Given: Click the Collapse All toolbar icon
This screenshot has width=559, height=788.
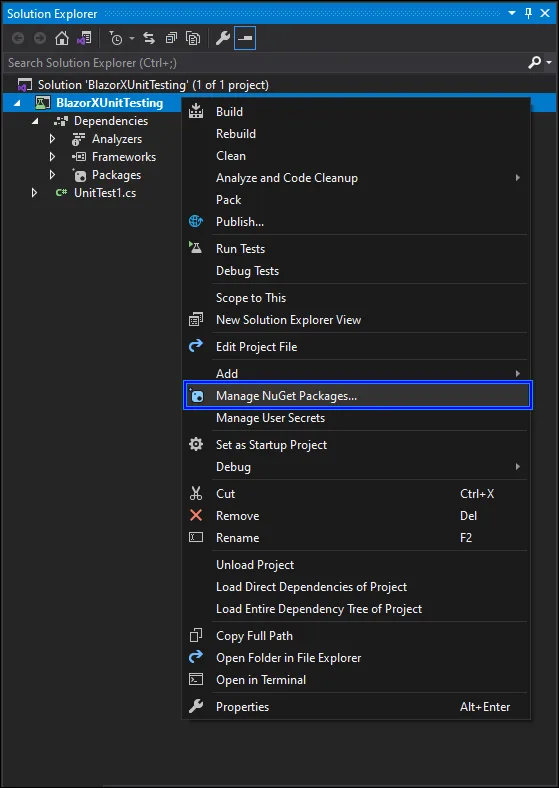Looking at the screenshot, I should coord(171,38).
